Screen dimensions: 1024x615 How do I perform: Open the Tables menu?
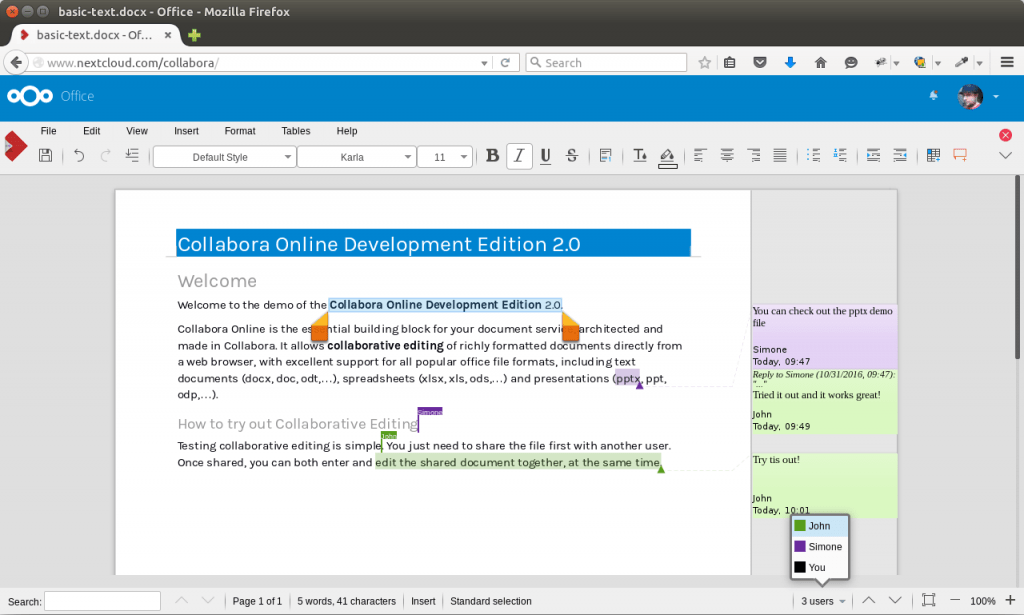pyautogui.click(x=296, y=131)
